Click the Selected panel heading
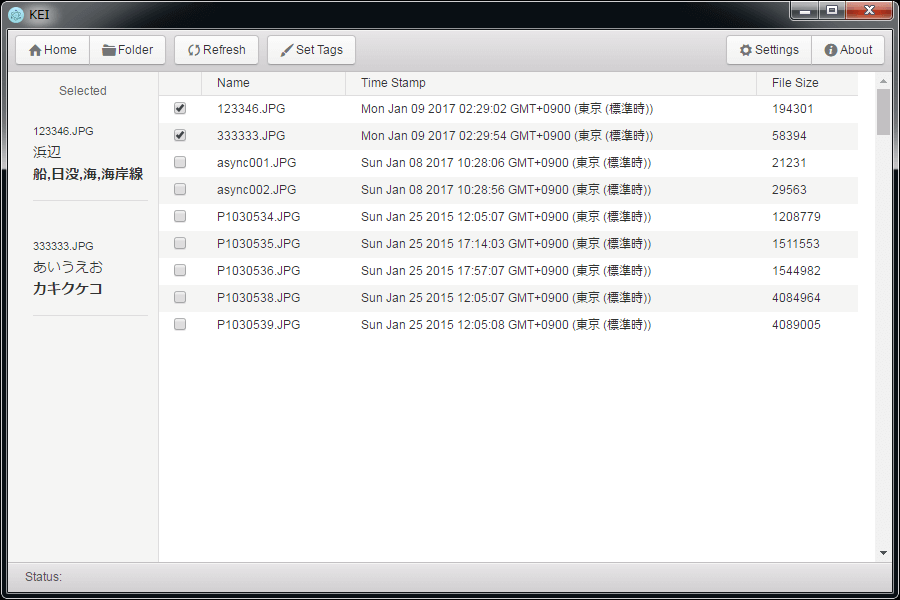Screen dimensions: 900x600 tap(83, 91)
